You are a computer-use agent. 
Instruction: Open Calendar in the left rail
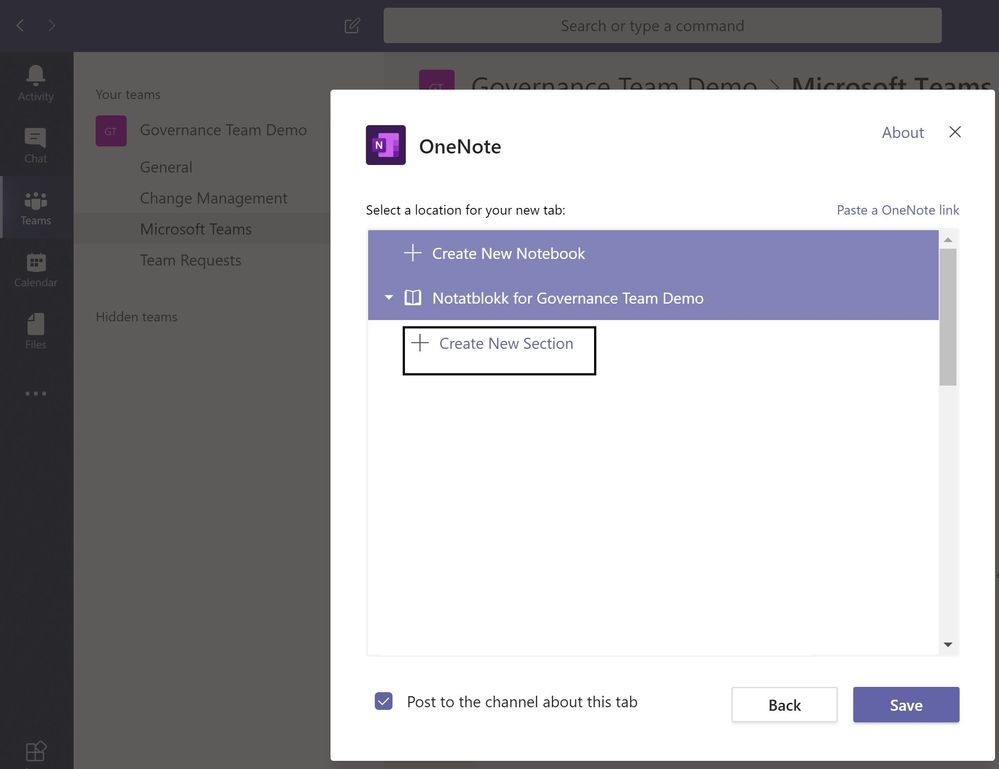point(36,270)
